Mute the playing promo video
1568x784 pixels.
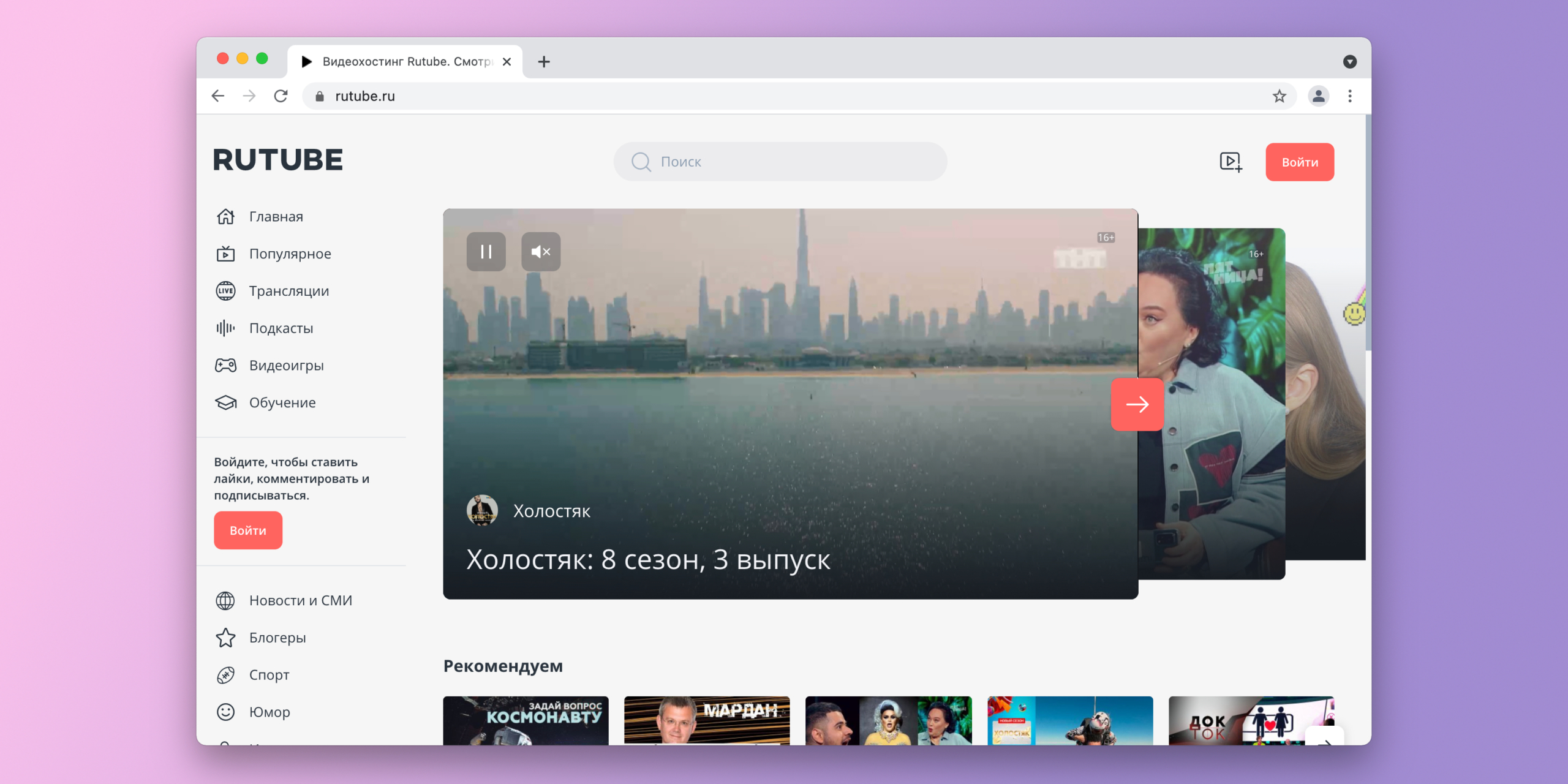tap(541, 251)
